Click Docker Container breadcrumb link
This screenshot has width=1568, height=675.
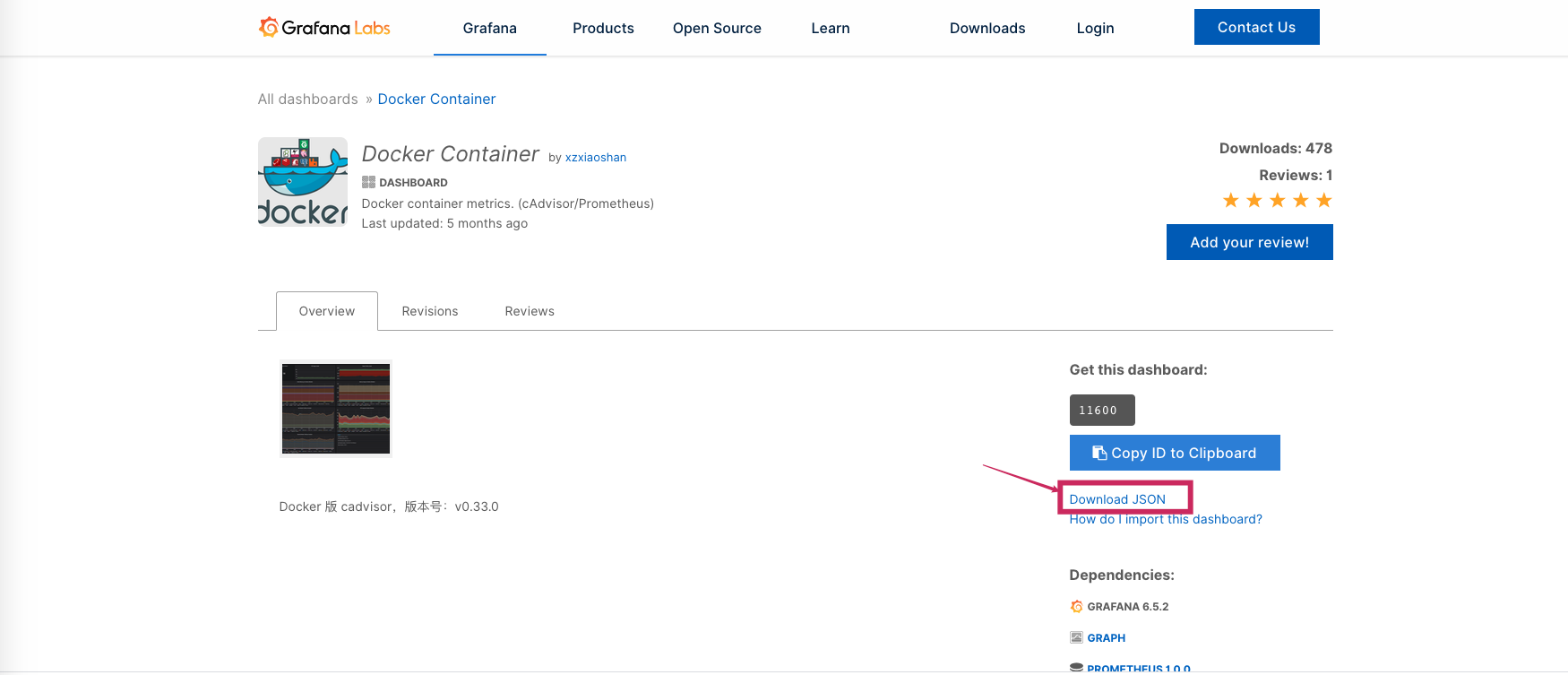coord(436,99)
